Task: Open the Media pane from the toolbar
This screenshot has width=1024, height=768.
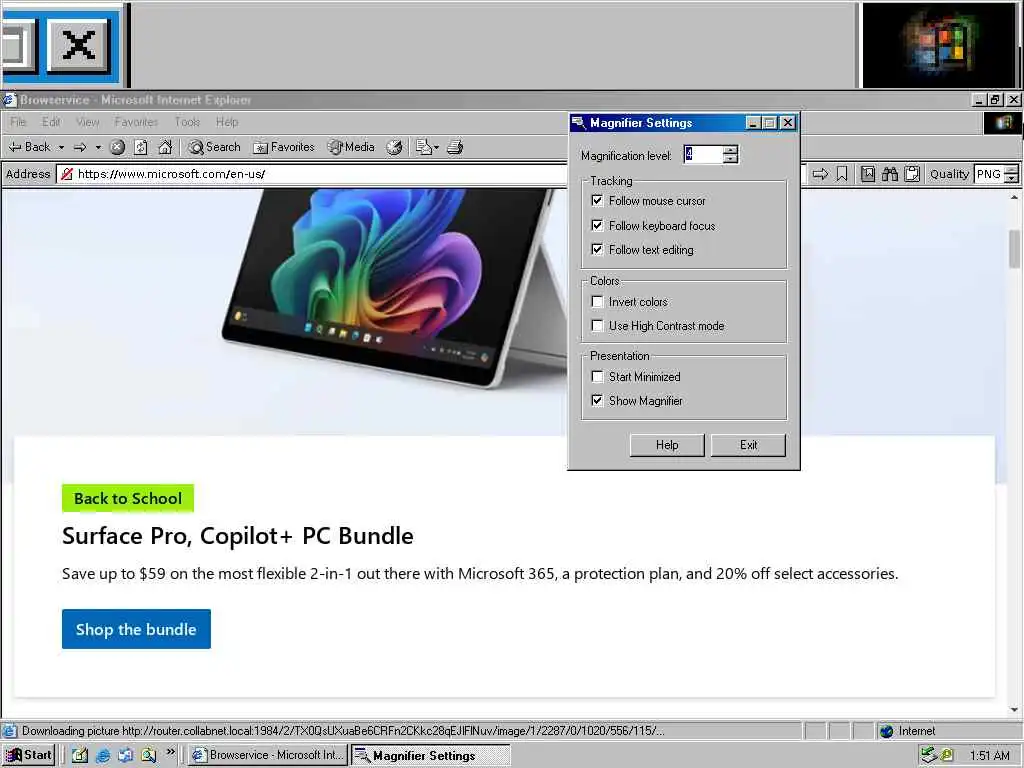Action: coord(351,147)
